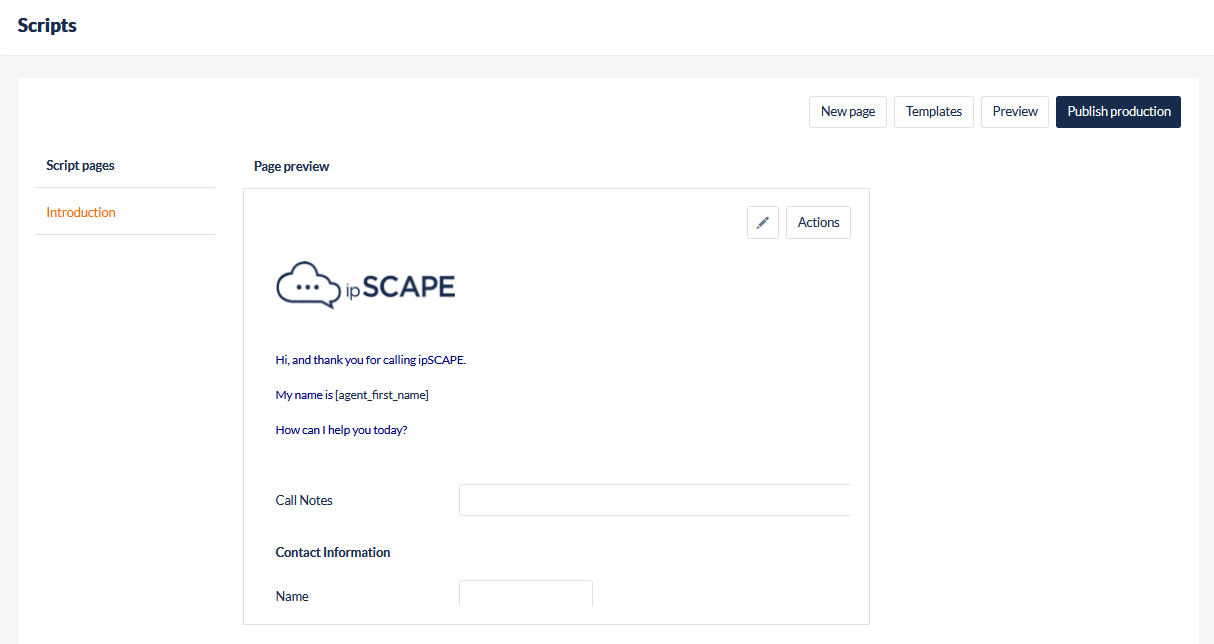Click the SCAPE wordmark in the logo

click(408, 288)
